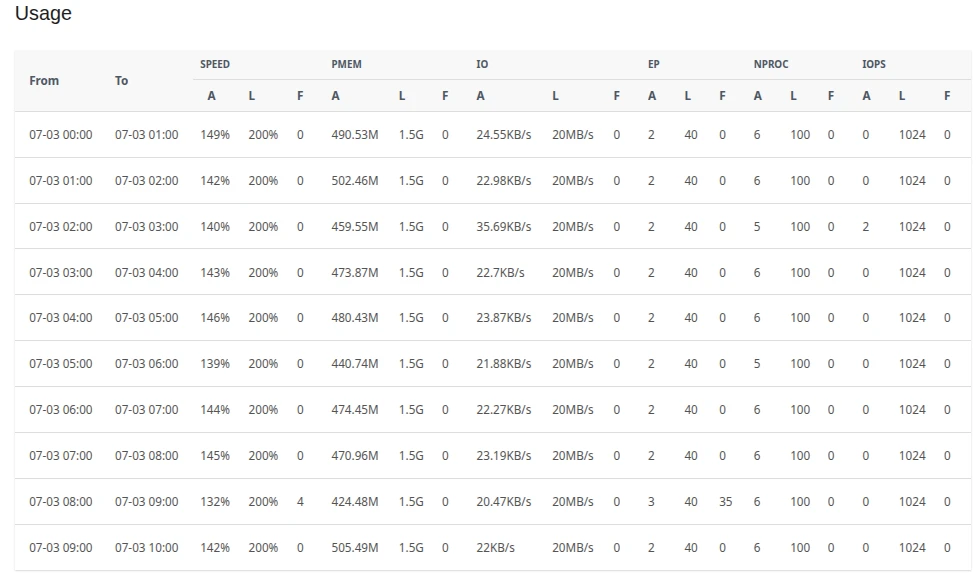Viewport: 979px width, 580px height.
Task: Click the NPROC column group header
Action: [x=771, y=64]
